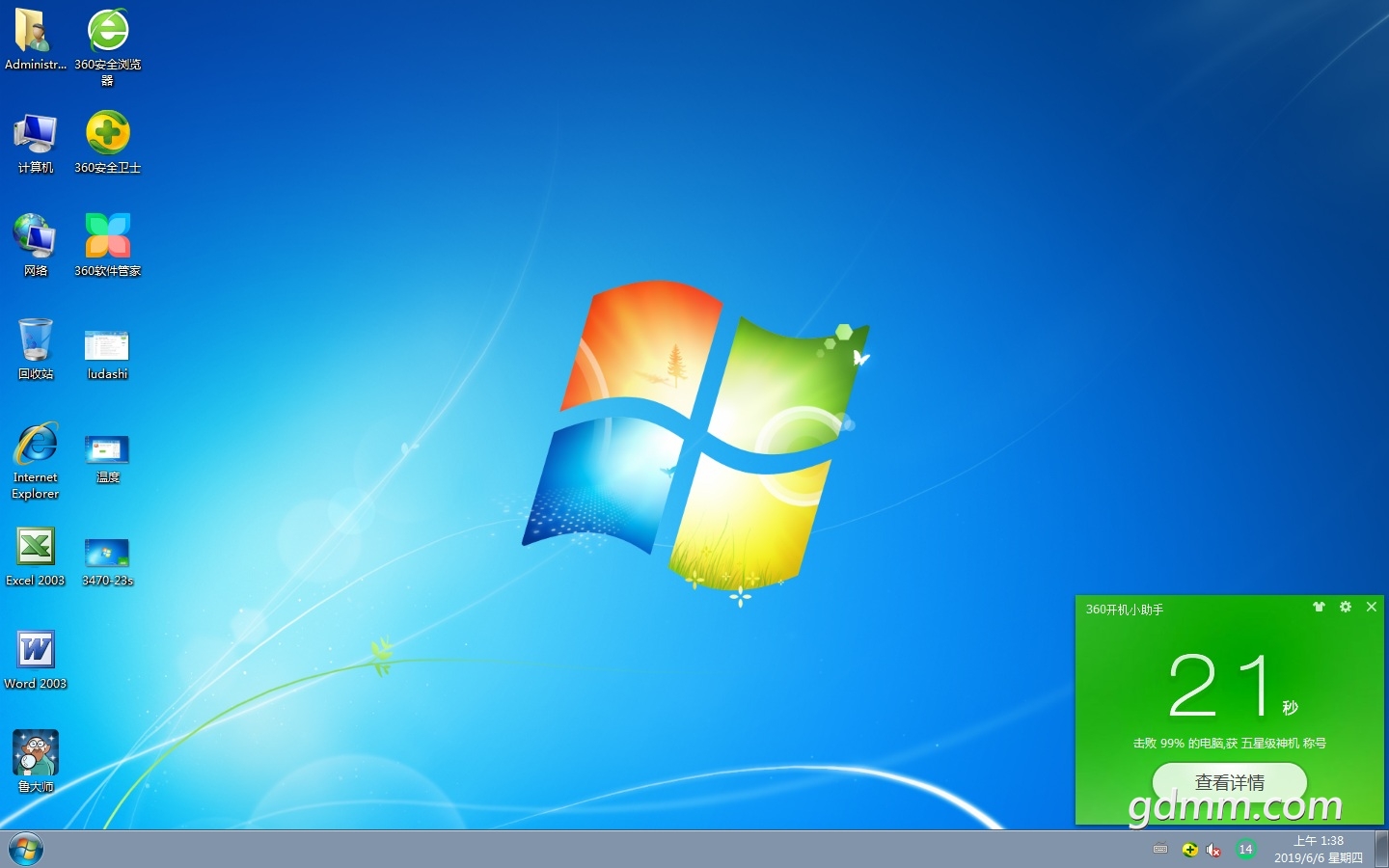This screenshot has width=1389, height=868.
Task: Click the 查看详情 button in 360 popup
Action: point(1229,781)
